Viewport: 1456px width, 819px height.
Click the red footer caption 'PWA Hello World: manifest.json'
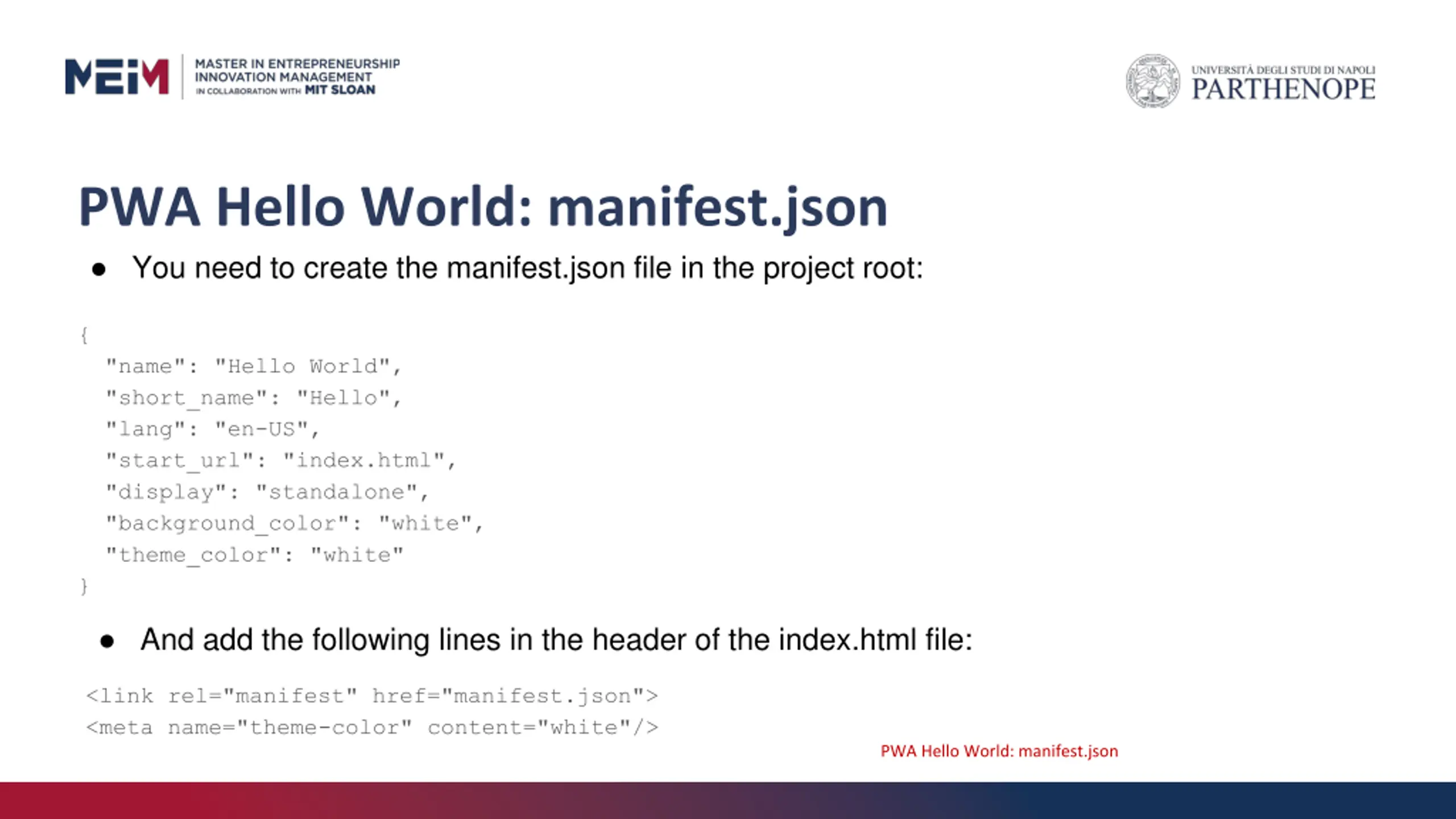tap(999, 751)
